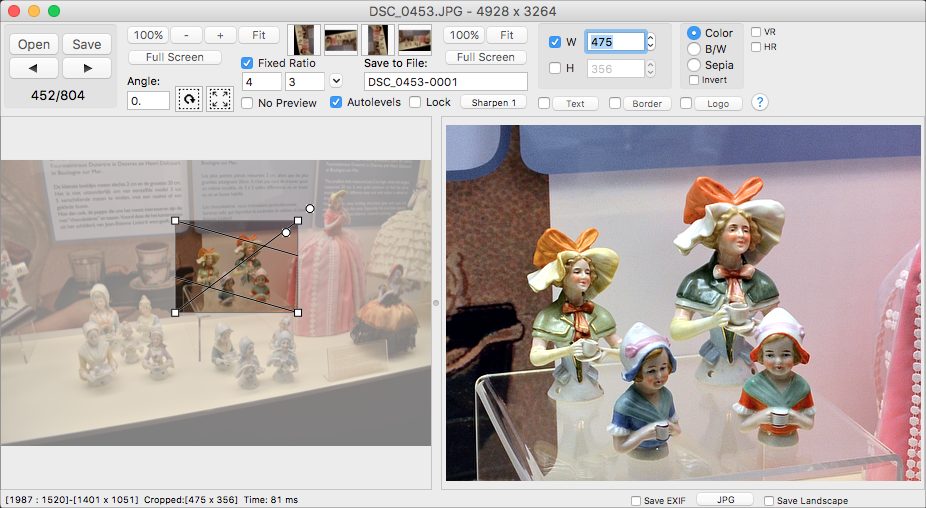Select Color mode radio button

point(694,33)
